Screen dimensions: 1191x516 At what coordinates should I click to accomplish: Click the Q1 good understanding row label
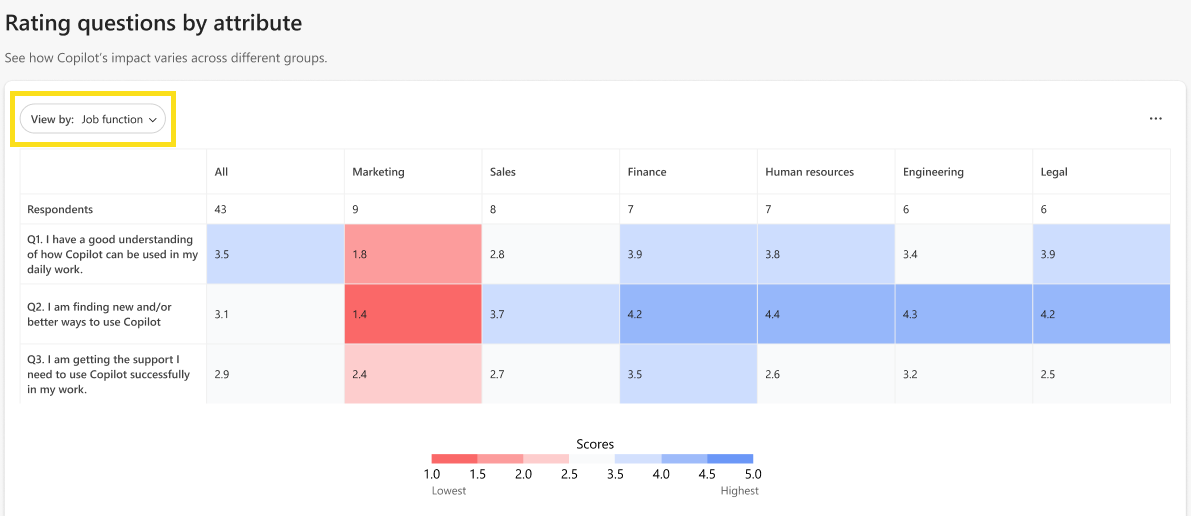point(112,254)
